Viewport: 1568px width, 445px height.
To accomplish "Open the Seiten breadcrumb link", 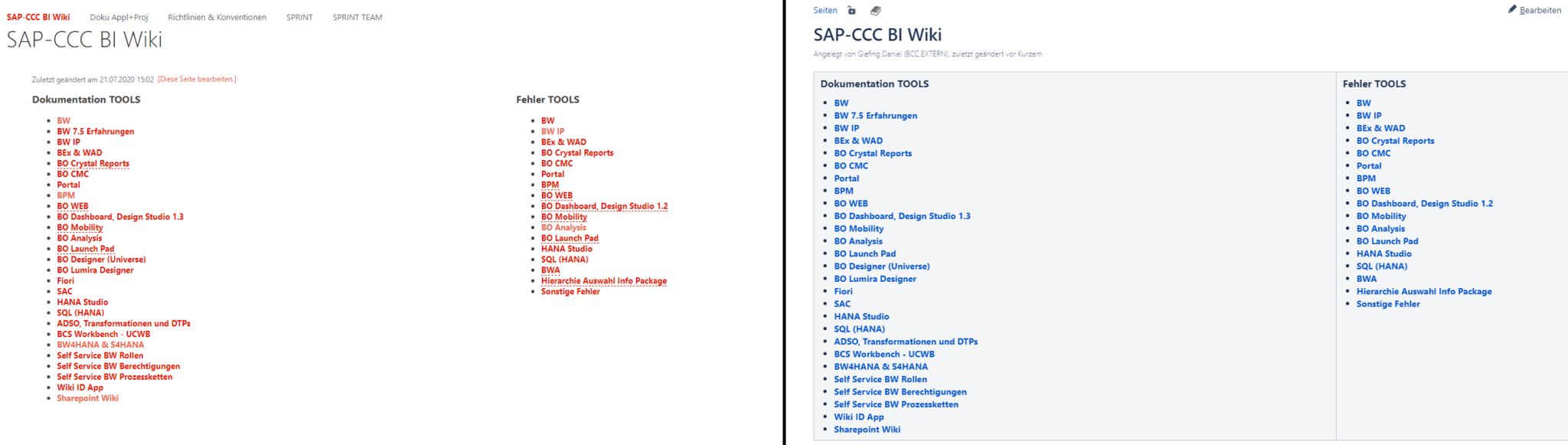I will pos(825,10).
